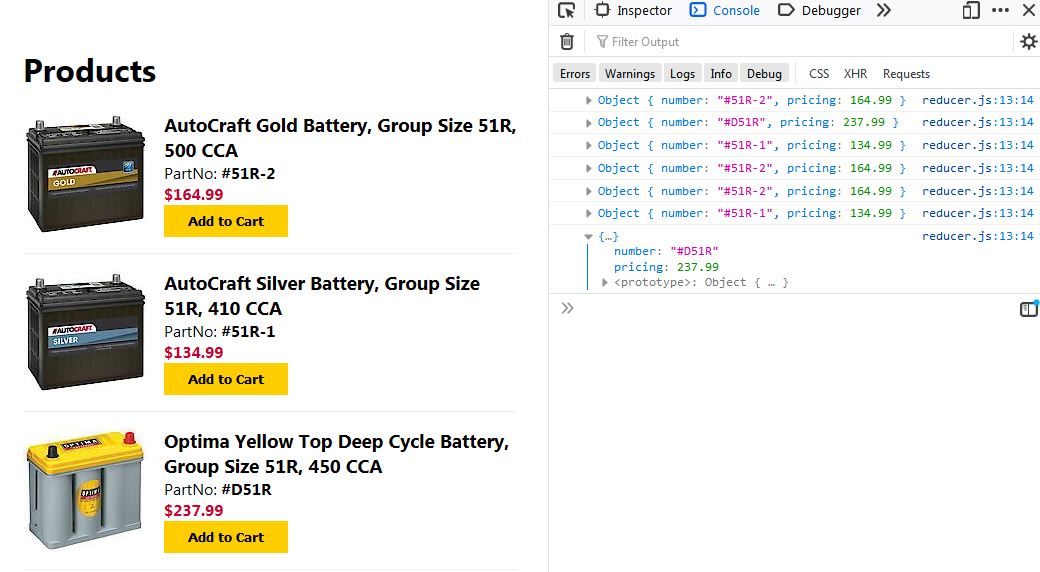Toggle responsive design mode icon
This screenshot has height=572, width=1040.
[x=971, y=11]
